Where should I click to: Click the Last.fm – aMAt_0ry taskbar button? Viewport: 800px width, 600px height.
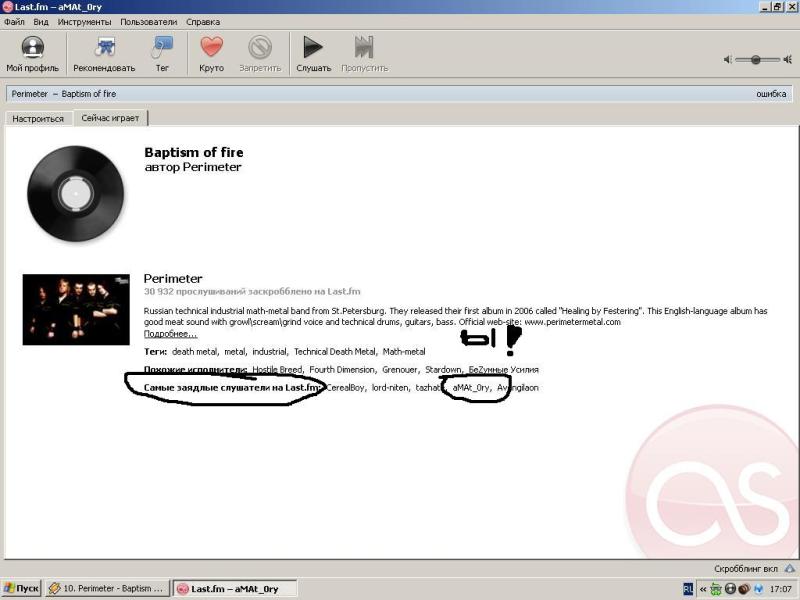coord(235,589)
